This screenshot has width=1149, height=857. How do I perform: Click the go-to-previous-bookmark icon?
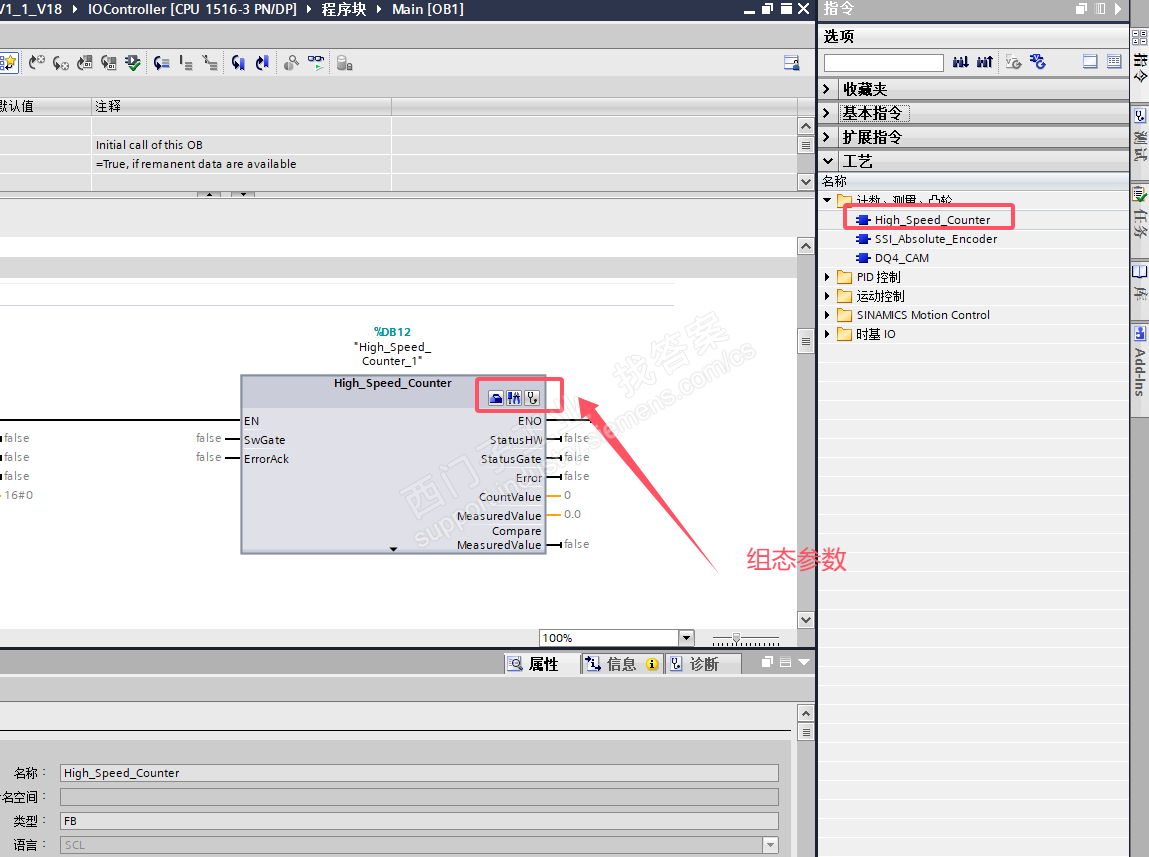pos(262,63)
